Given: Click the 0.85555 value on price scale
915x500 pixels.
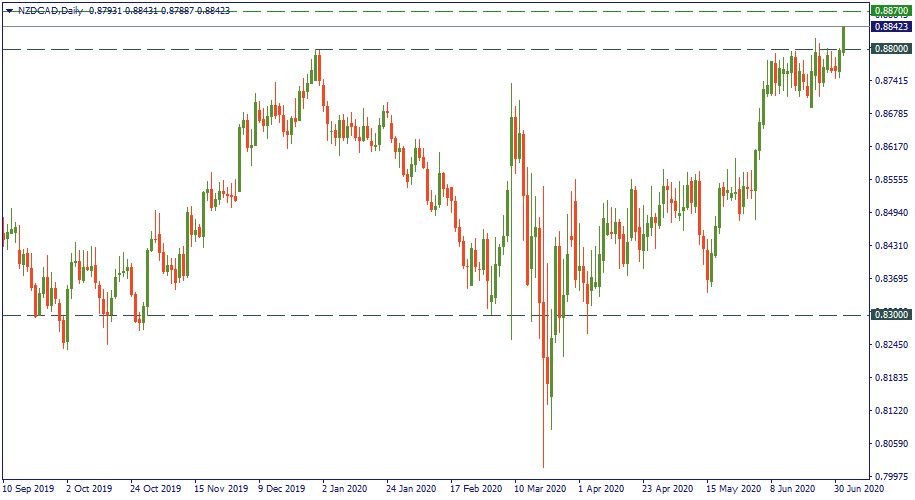Looking at the screenshot, I should tap(889, 180).
